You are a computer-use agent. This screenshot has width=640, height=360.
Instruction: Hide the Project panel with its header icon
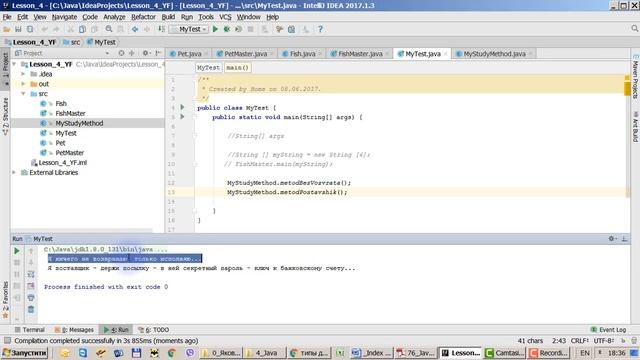158,53
